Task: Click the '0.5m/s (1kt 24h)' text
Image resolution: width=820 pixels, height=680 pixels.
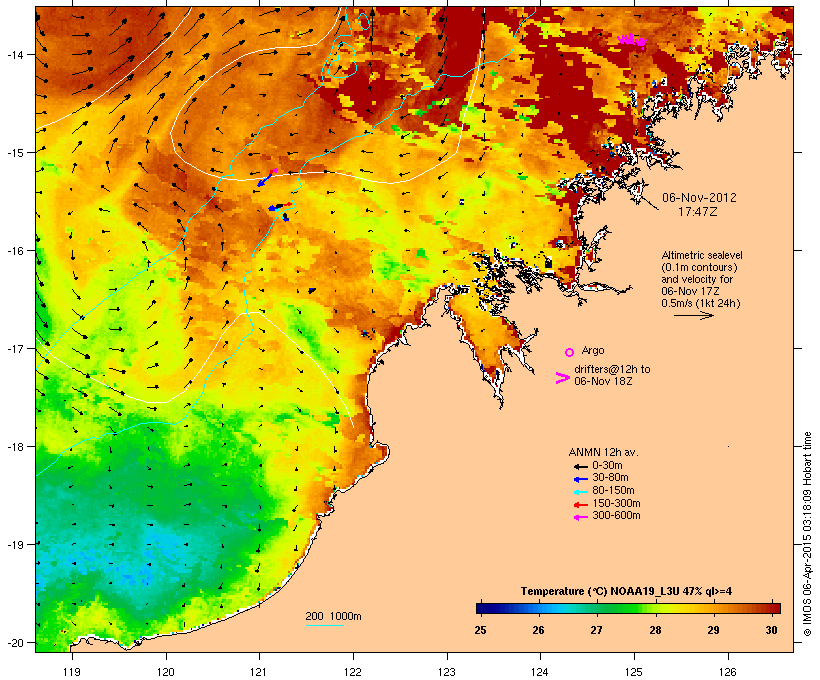Action: coord(701,303)
